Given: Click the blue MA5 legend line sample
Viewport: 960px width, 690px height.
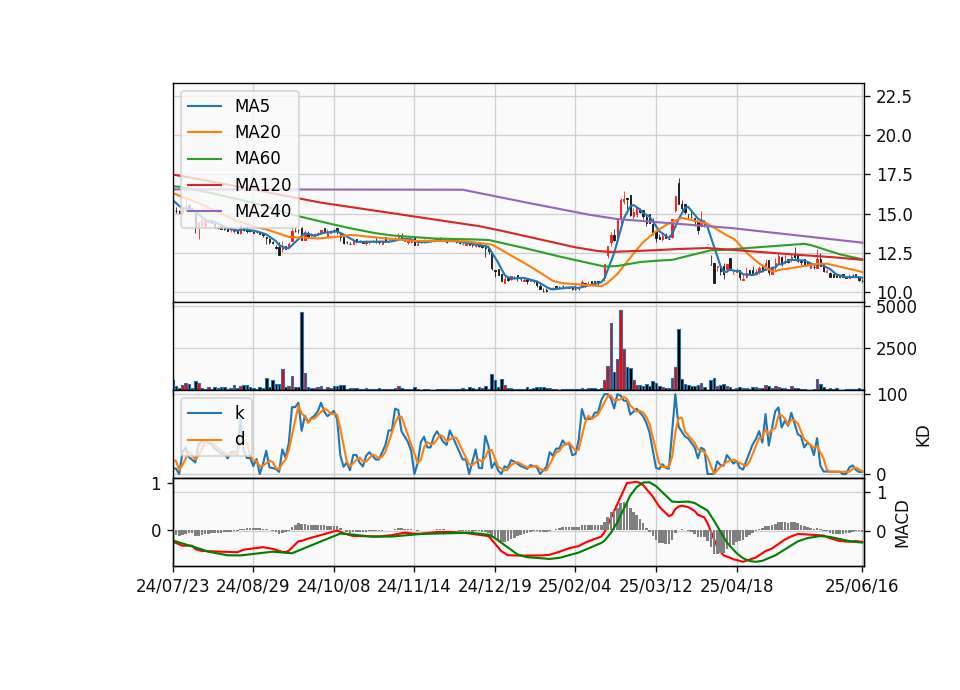Looking at the screenshot, I should coord(204,107).
